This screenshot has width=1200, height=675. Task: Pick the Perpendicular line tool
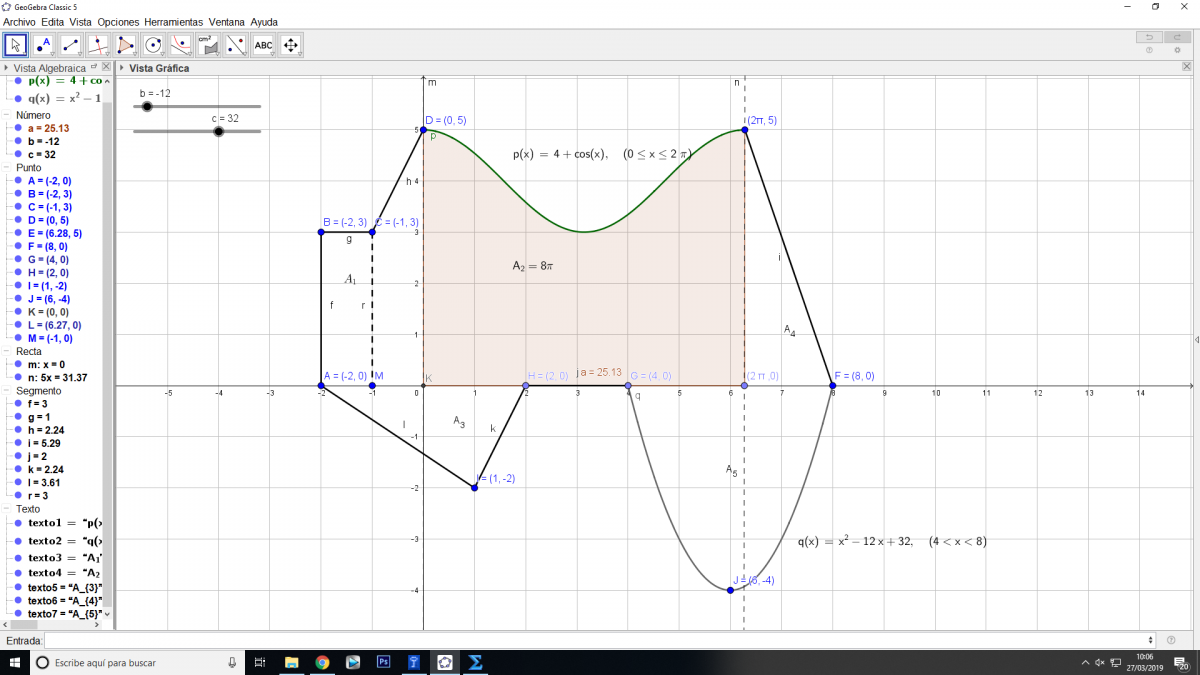click(x=98, y=45)
